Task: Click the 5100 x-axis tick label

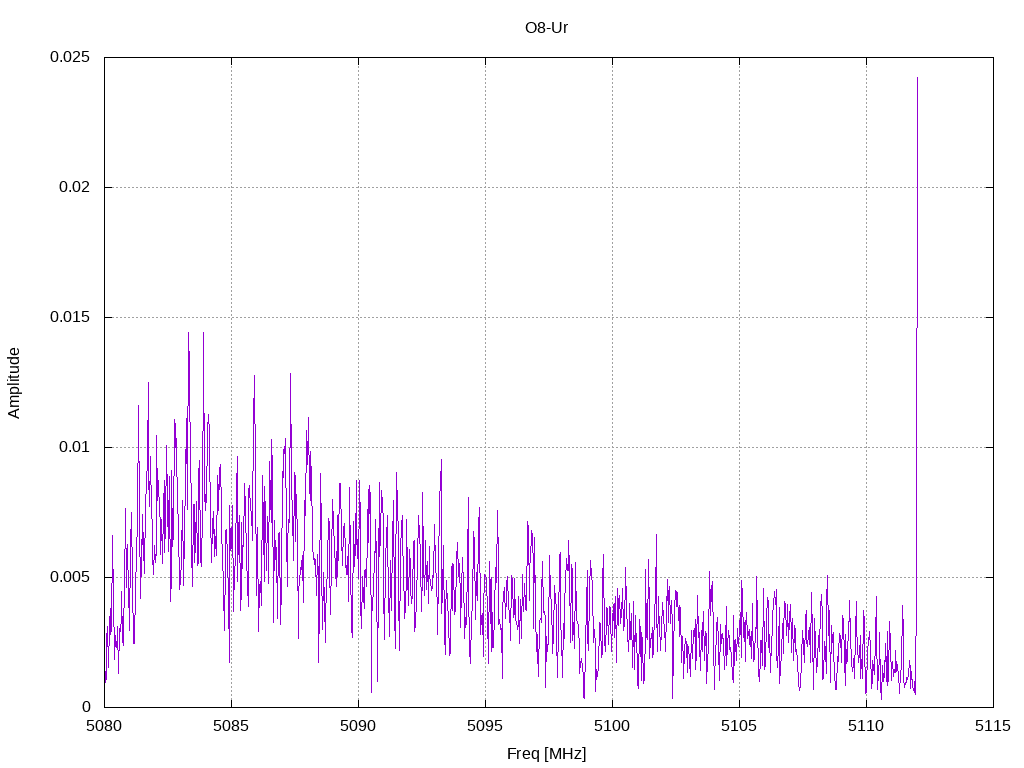Action: [612, 726]
